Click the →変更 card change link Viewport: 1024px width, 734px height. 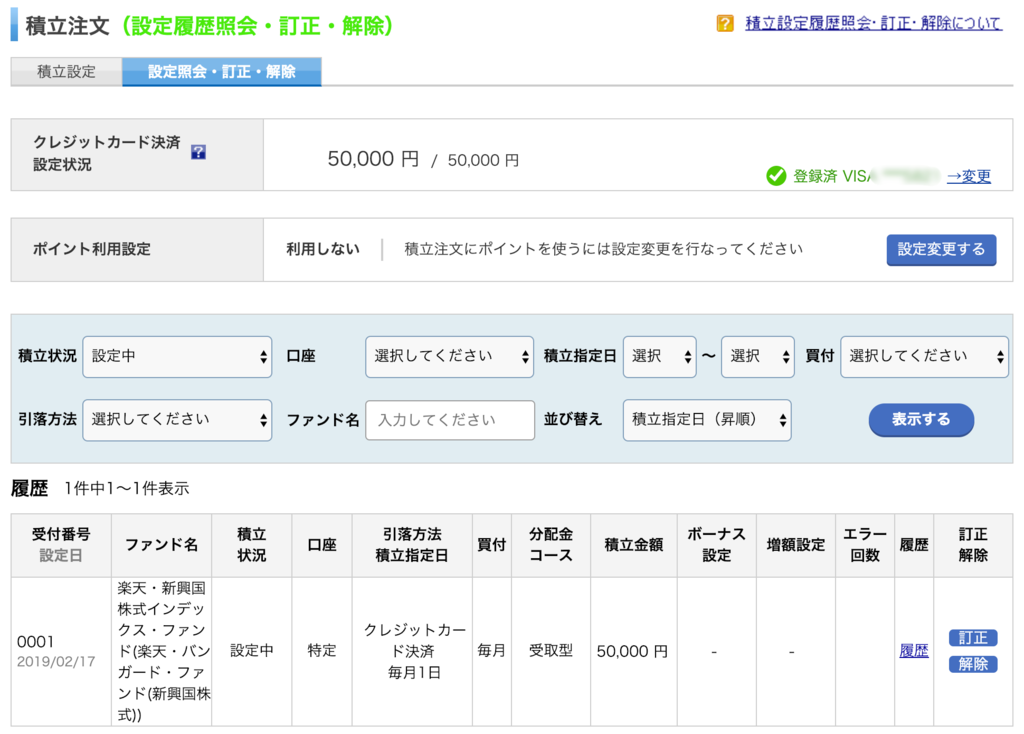click(968, 176)
